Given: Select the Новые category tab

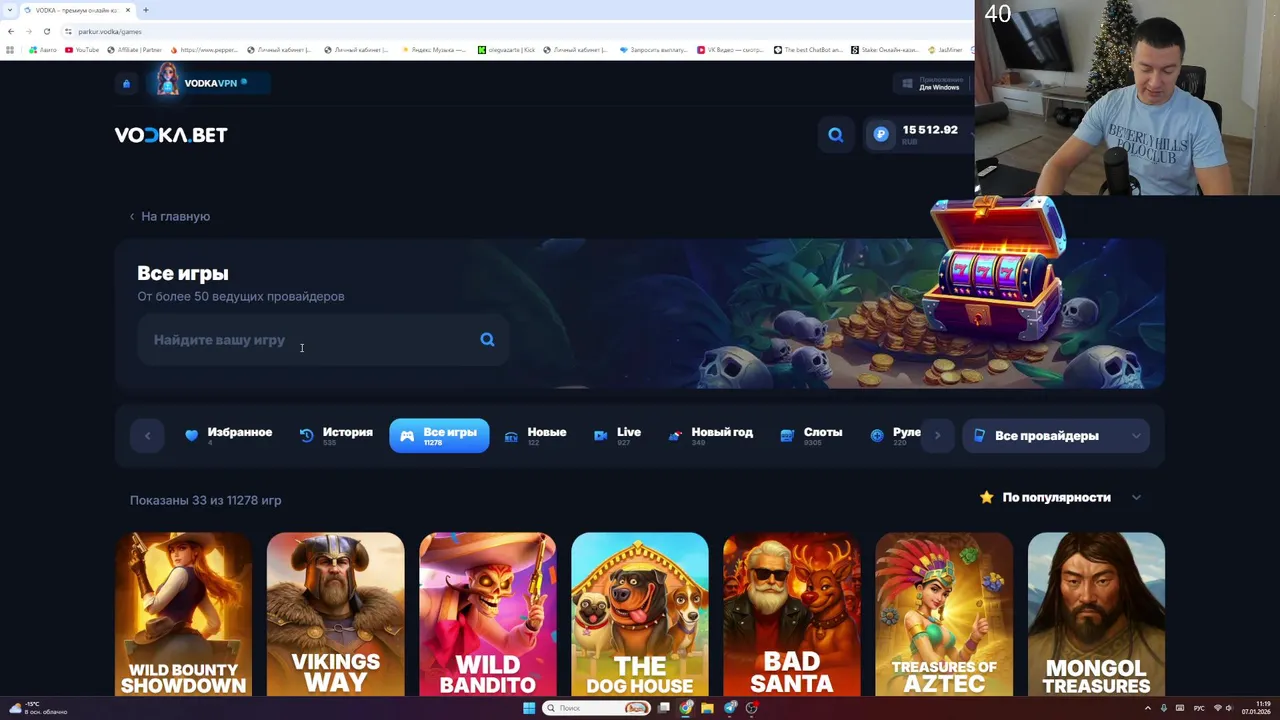Looking at the screenshot, I should click(536, 435).
